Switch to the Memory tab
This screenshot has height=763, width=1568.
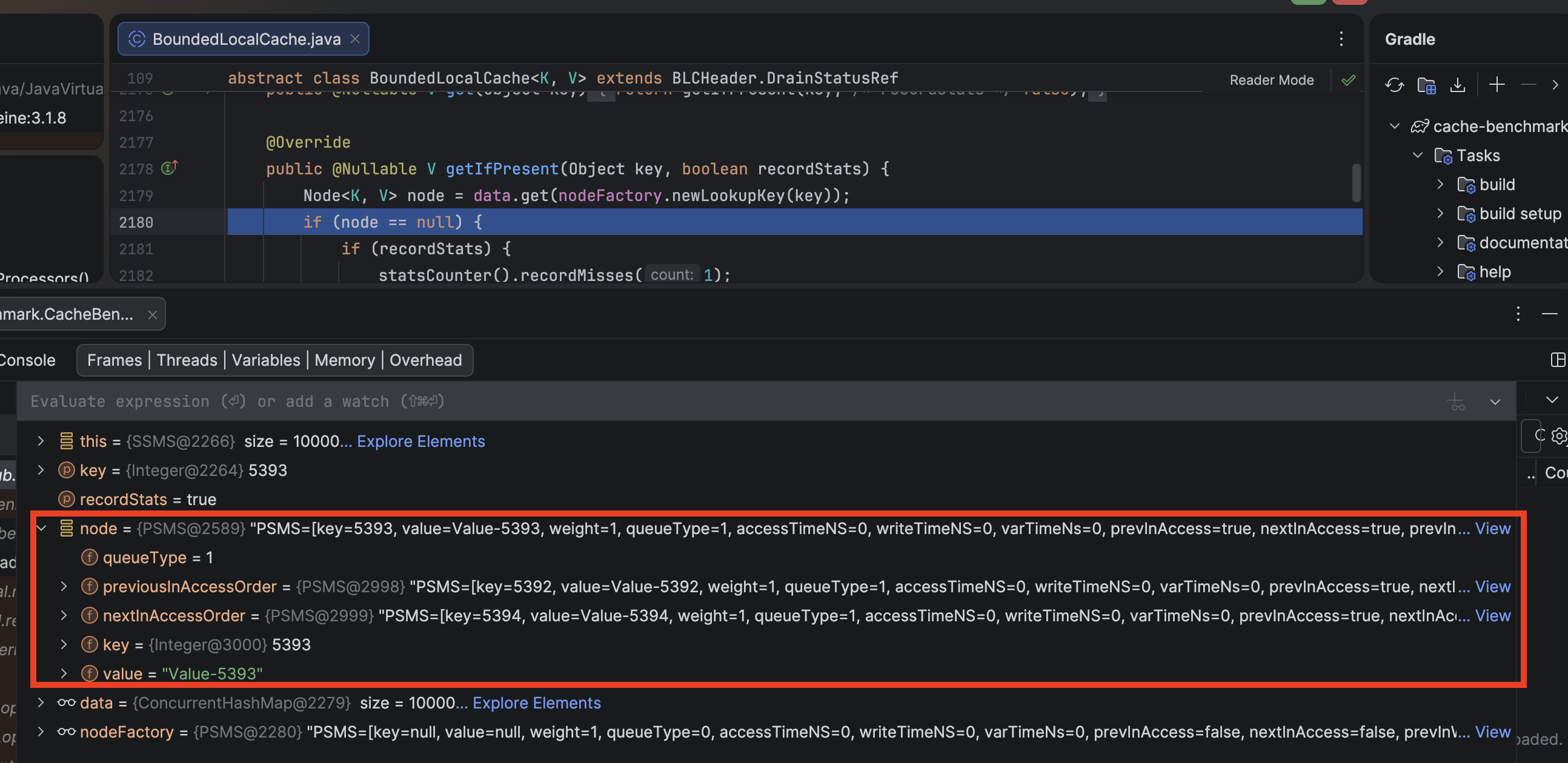point(345,360)
